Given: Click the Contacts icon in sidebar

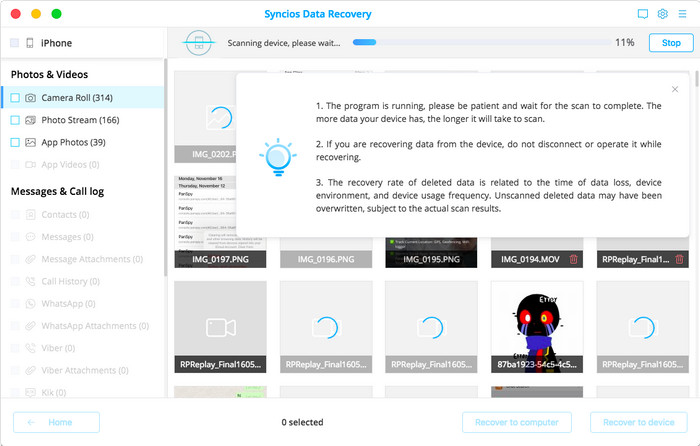Looking at the screenshot, I should click(30, 215).
